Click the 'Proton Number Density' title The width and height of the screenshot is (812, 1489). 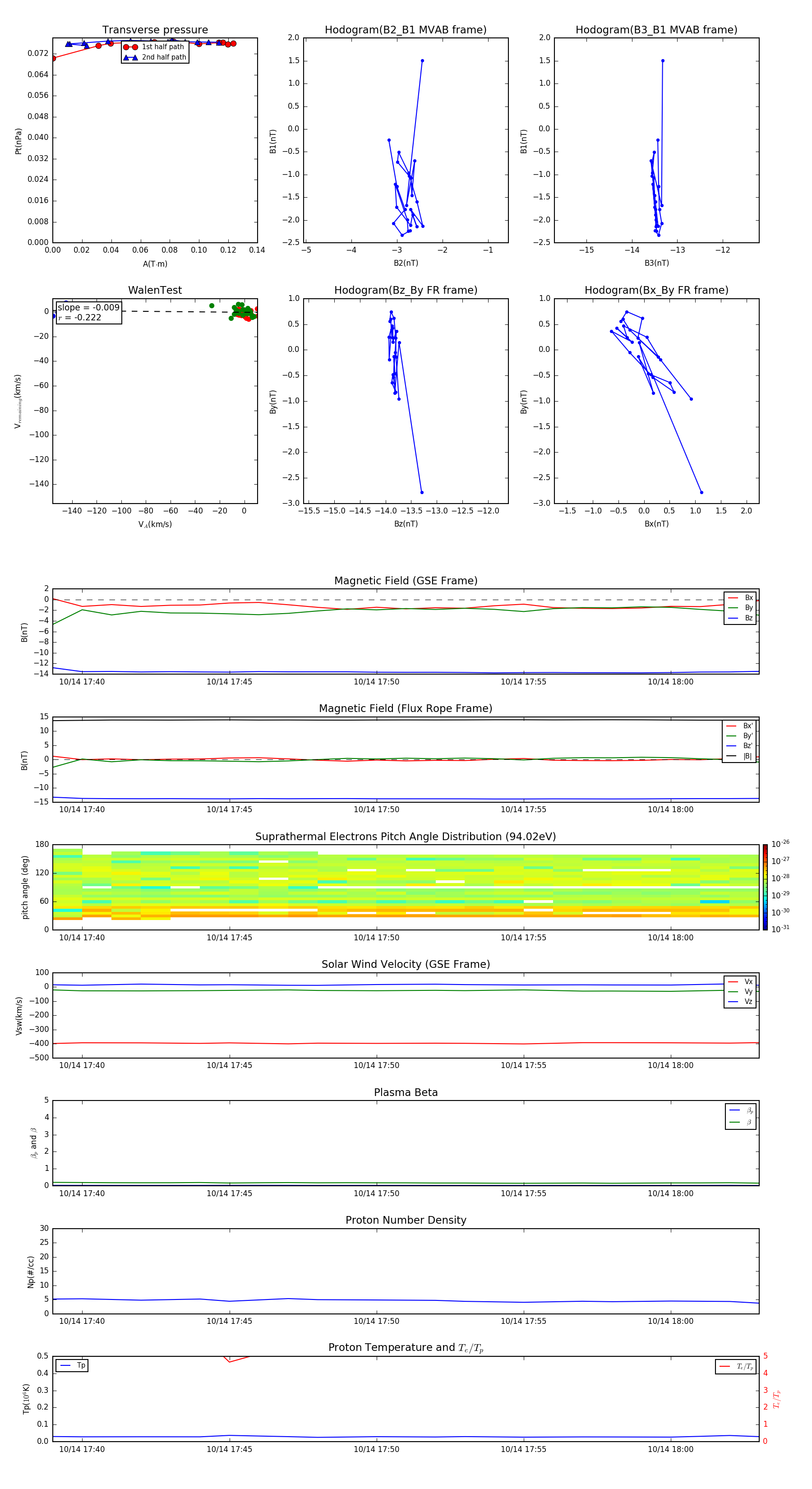(406, 1220)
